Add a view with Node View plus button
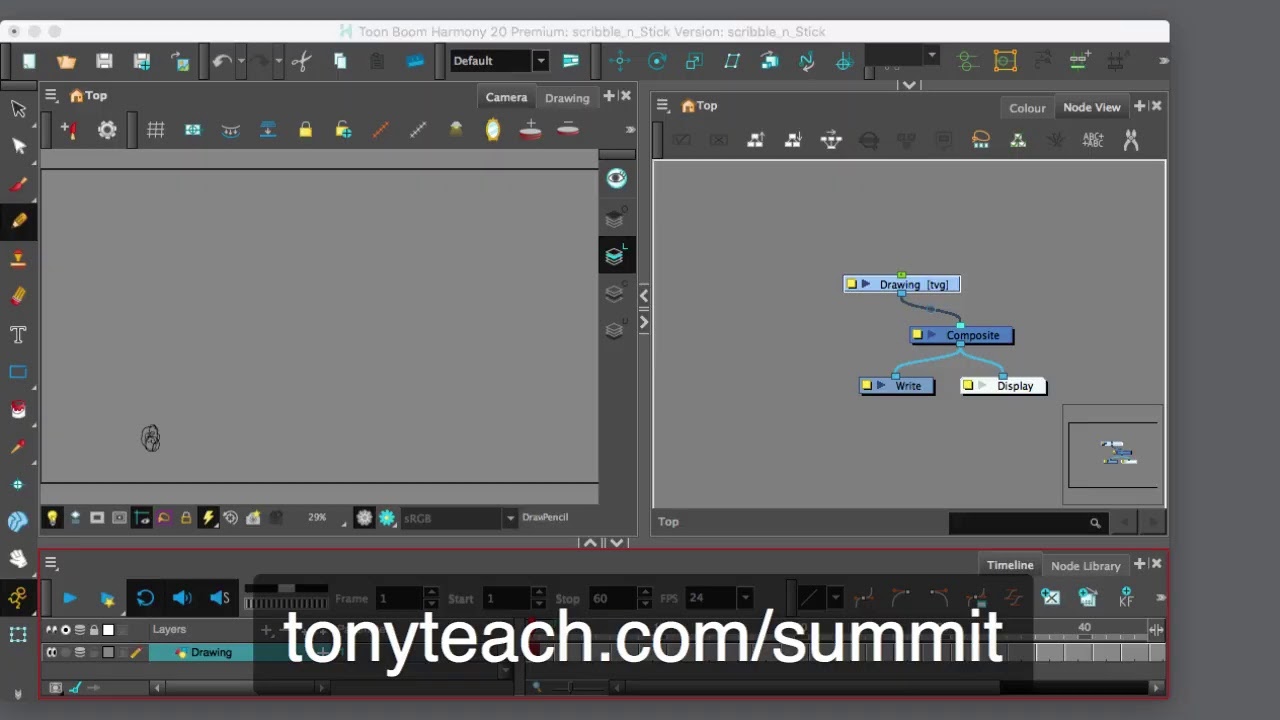This screenshot has height=720, width=1280. click(x=1139, y=106)
